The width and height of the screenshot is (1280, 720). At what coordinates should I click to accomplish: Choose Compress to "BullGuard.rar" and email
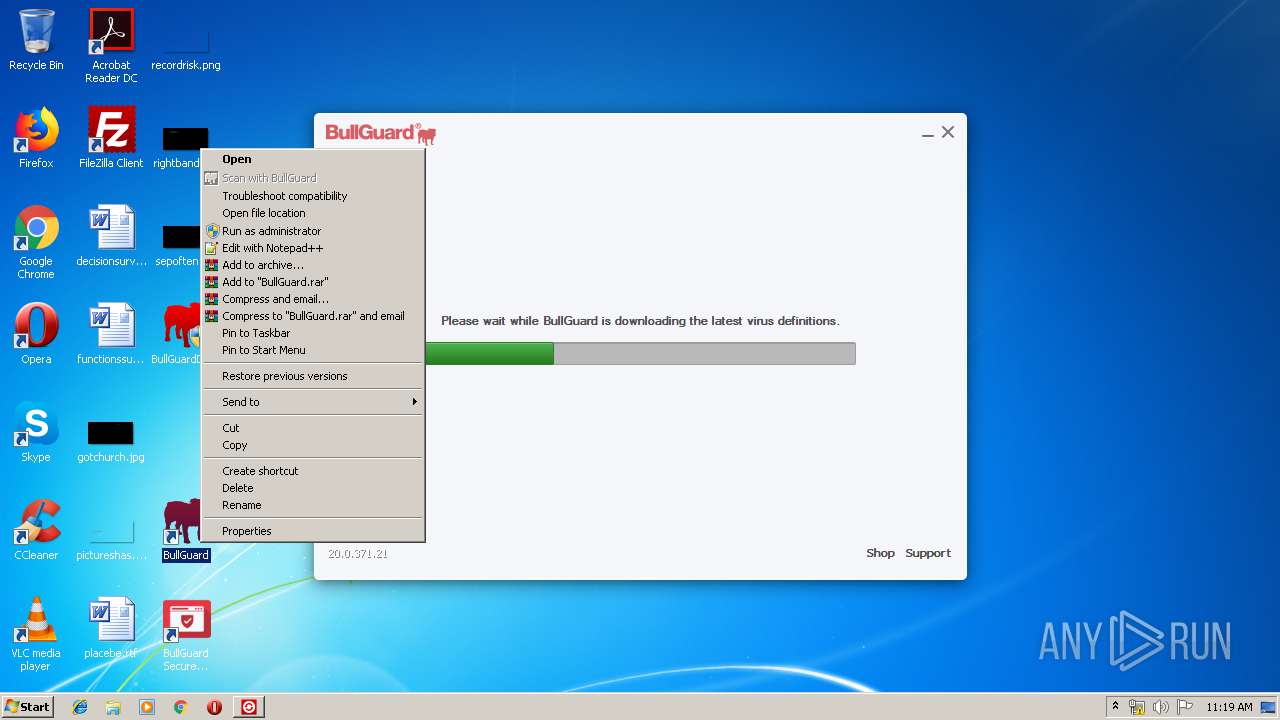point(313,316)
